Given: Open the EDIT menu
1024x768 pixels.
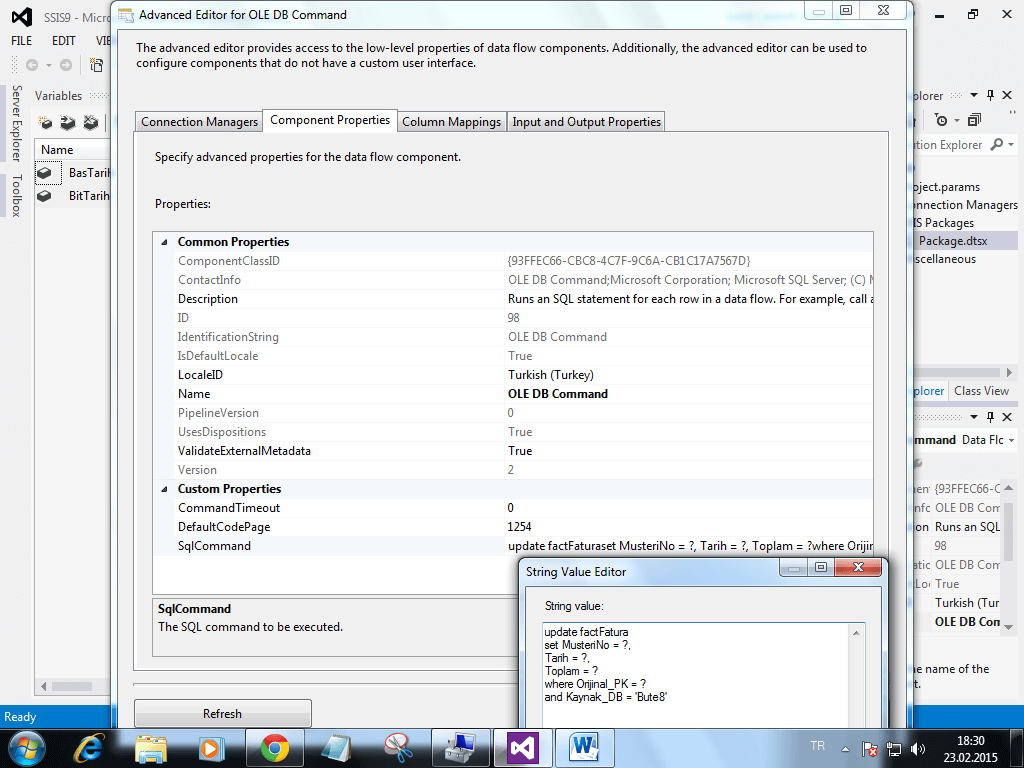Looking at the screenshot, I should 63,40.
